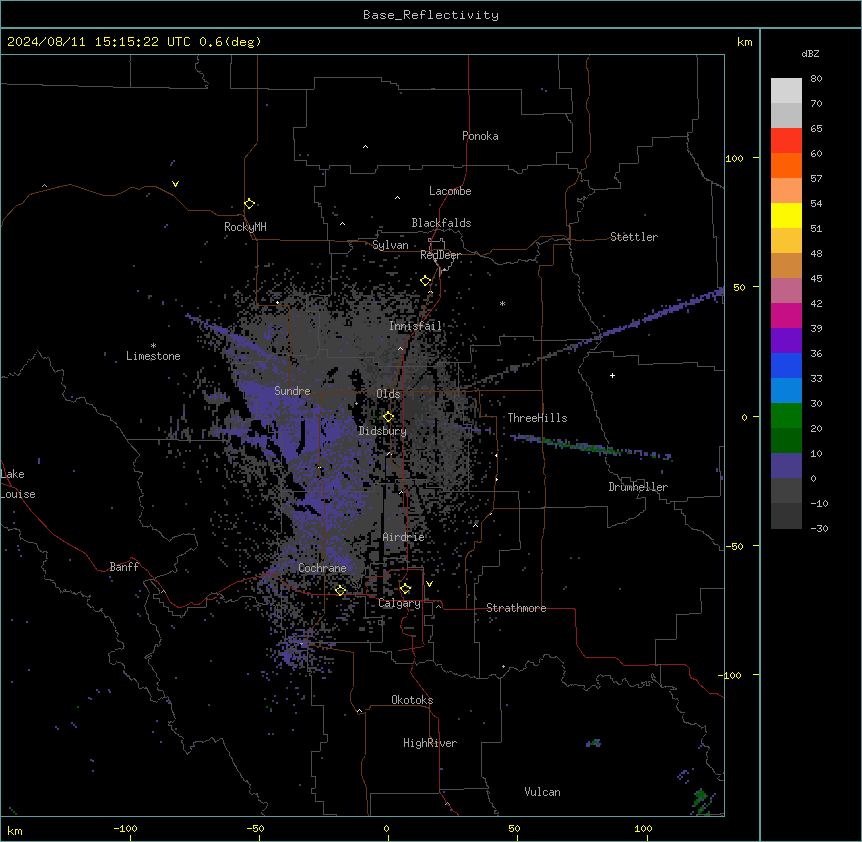Click the Lacombe city label
This screenshot has width=862, height=842.
pyautogui.click(x=450, y=191)
